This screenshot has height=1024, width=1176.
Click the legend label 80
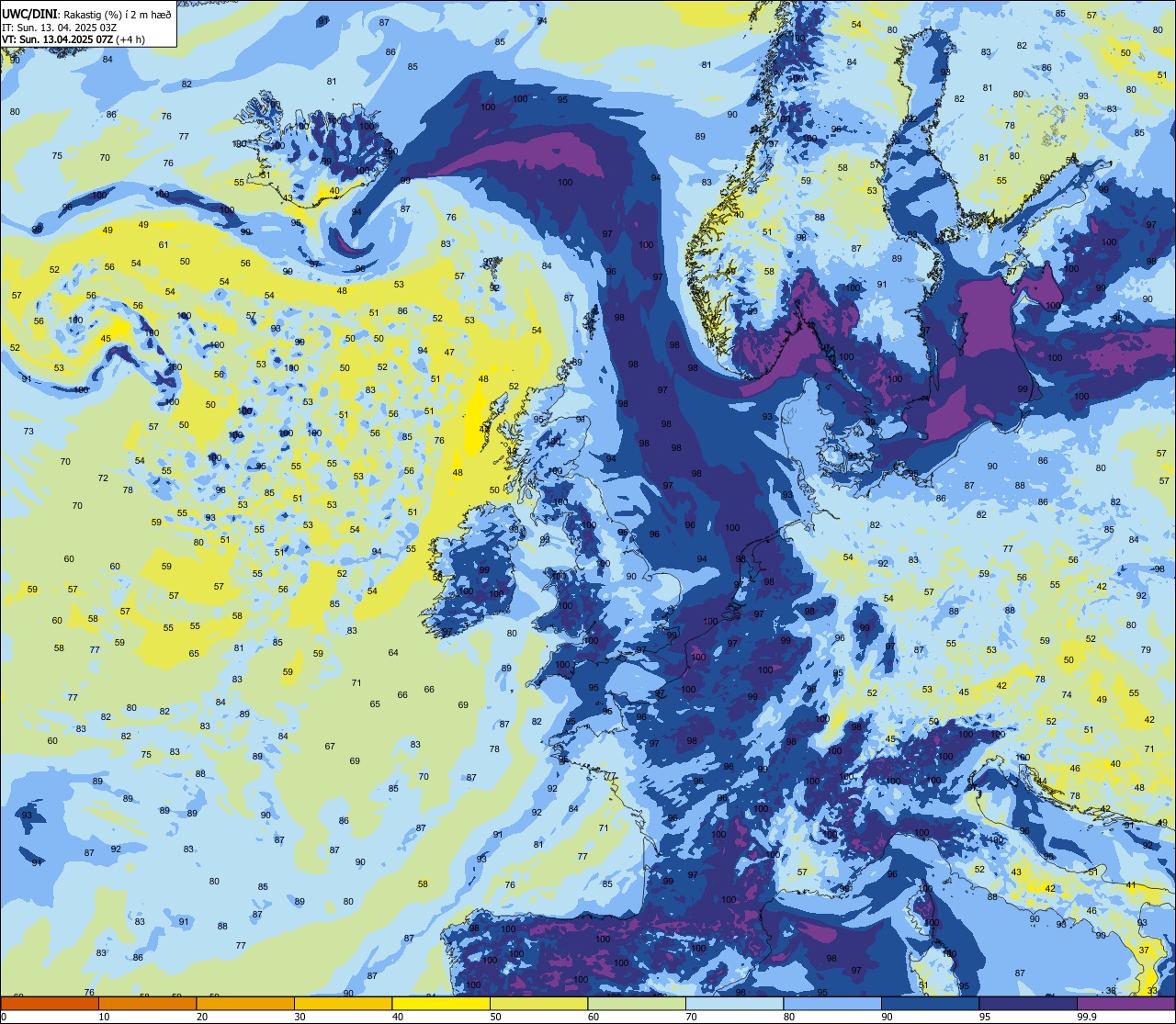click(x=788, y=1017)
